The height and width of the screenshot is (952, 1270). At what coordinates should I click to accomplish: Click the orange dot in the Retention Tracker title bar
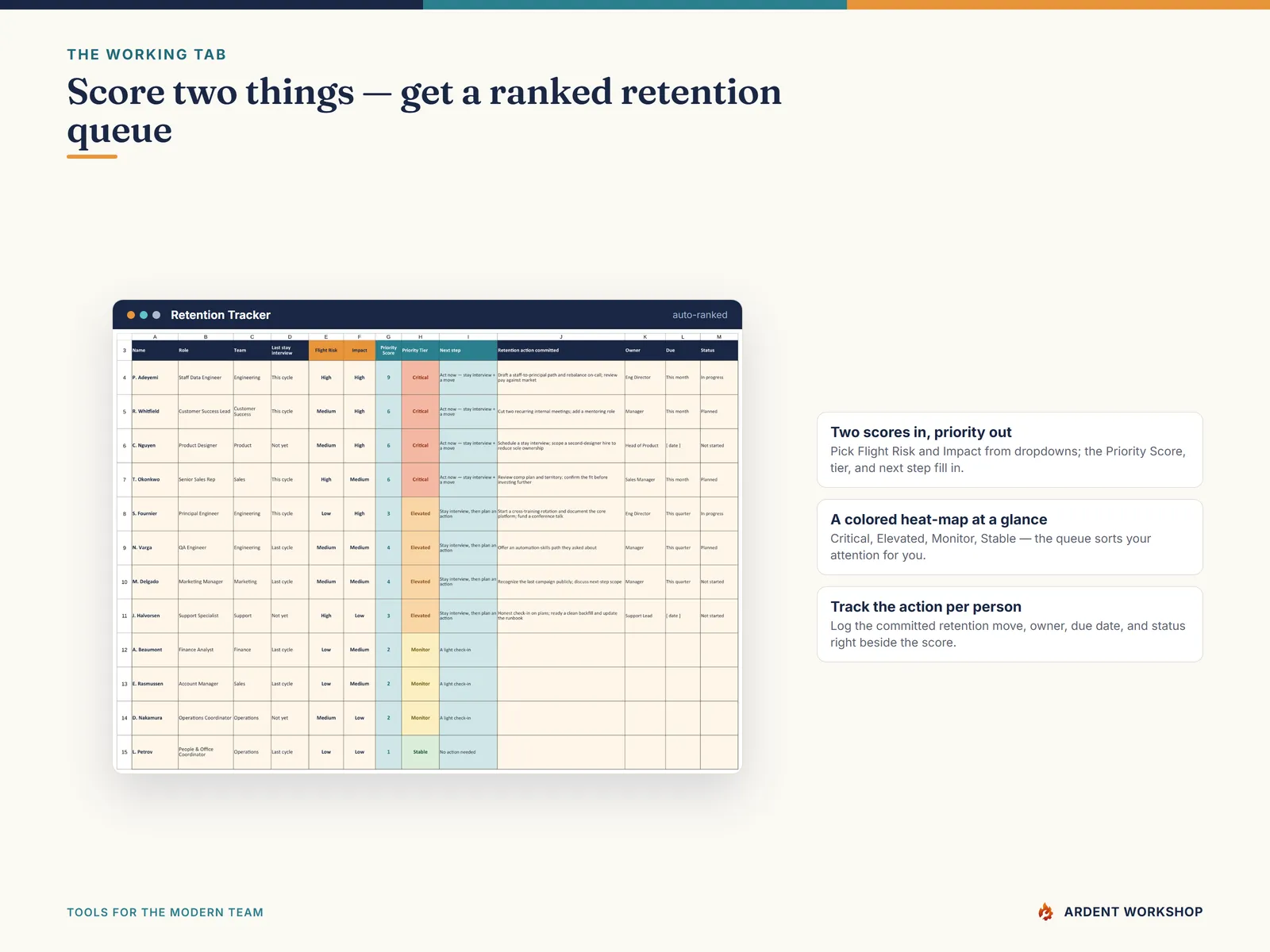[131, 315]
